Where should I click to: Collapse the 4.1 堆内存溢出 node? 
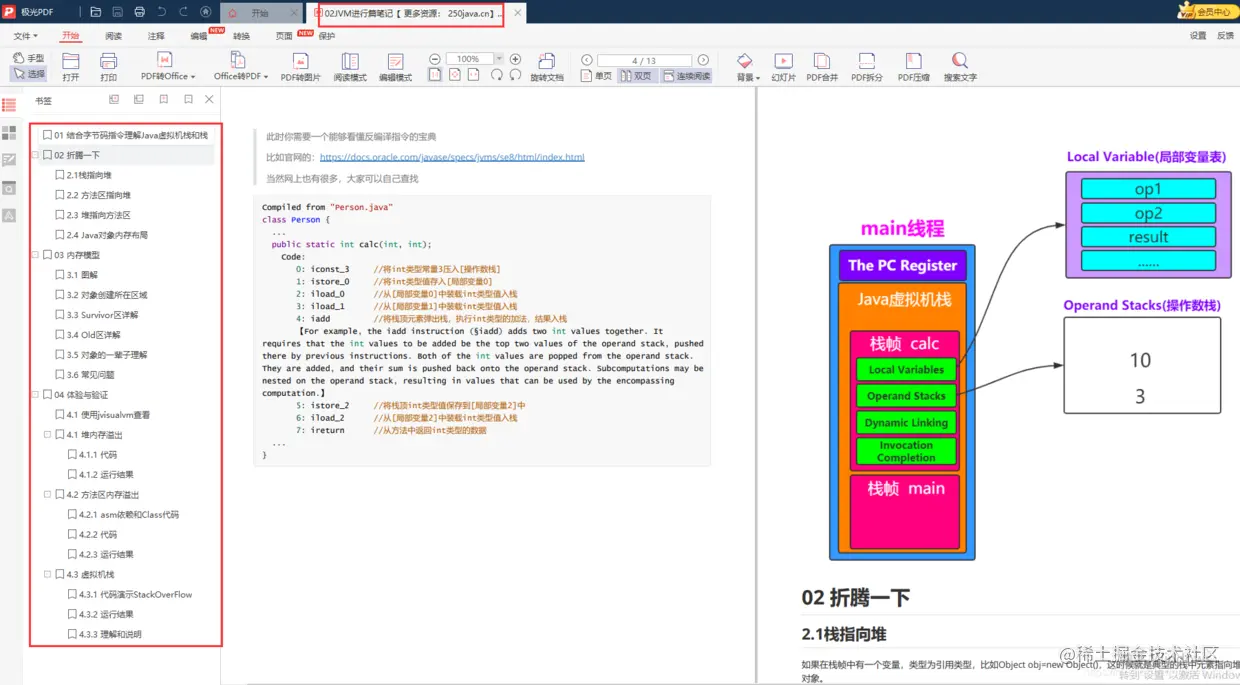click(x=47, y=435)
